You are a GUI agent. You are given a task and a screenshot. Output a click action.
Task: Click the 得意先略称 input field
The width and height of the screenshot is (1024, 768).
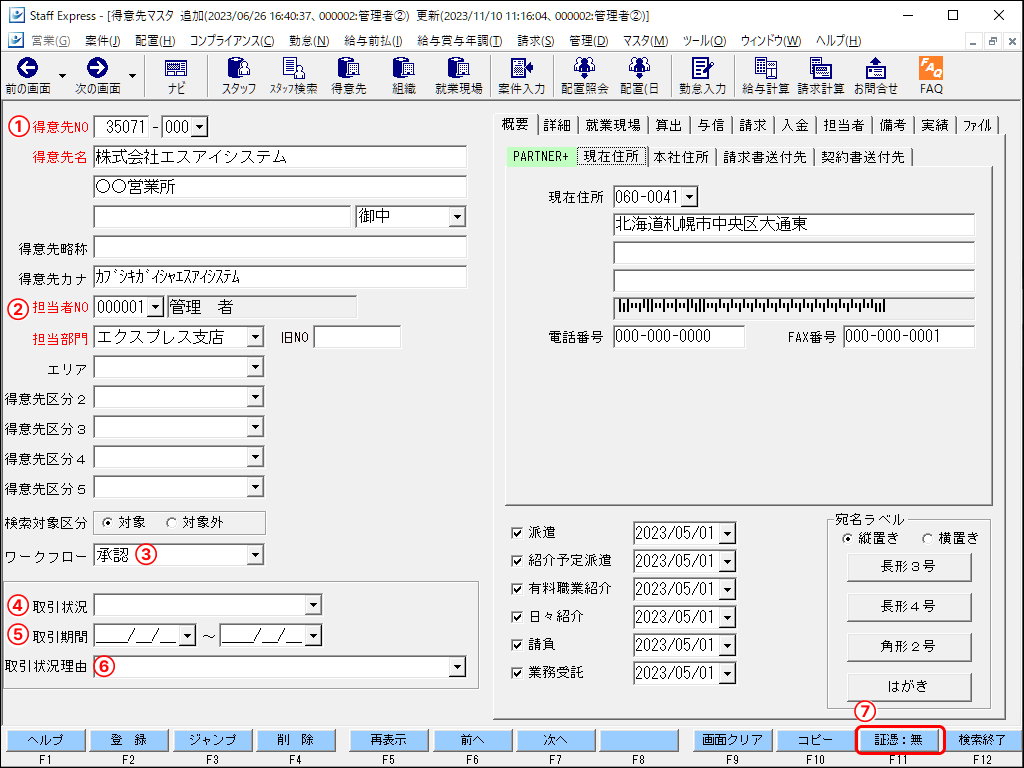[x=280, y=248]
